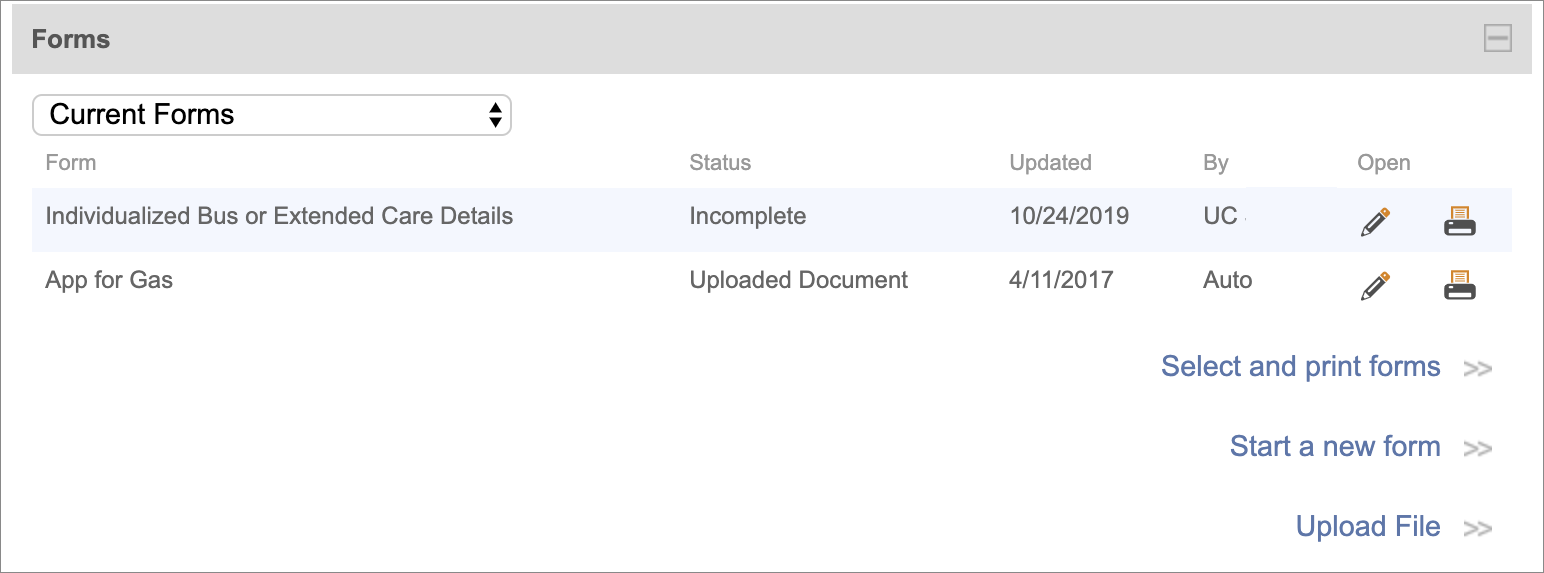The image size is (1544, 573).
Task: Select the Individualized Bus or Extended Care Details row
Action: pyautogui.click(x=771, y=219)
